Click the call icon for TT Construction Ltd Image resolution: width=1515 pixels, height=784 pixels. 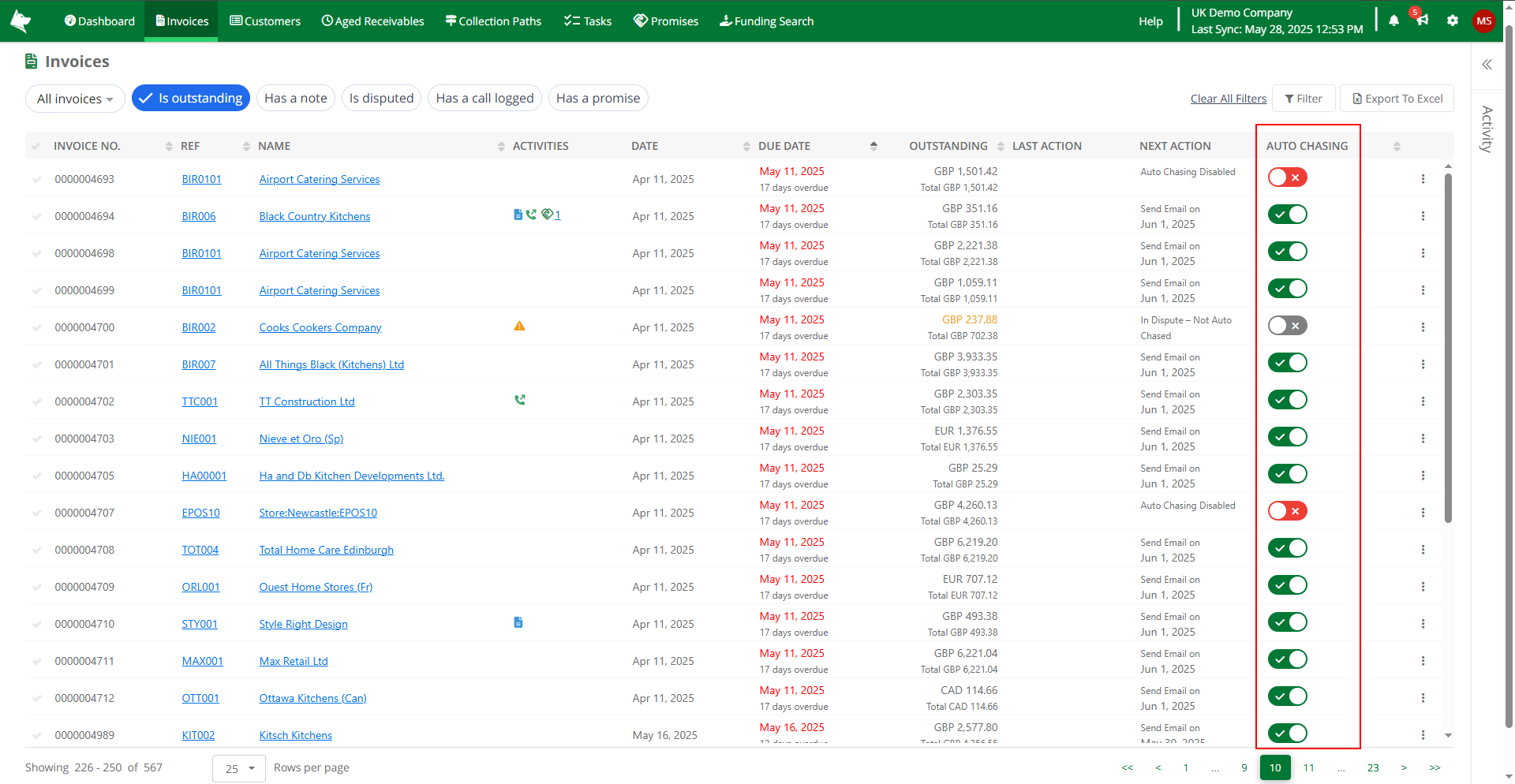coord(520,400)
